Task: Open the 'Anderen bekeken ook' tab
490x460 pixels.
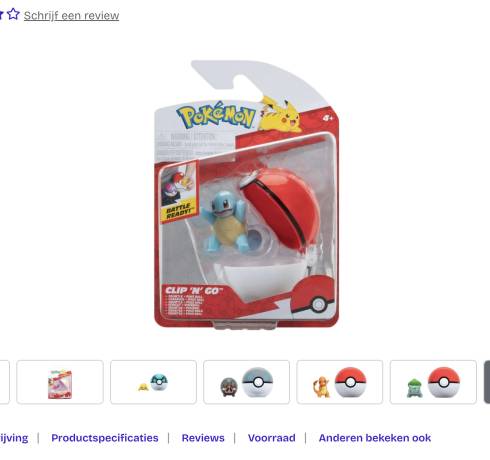Action: coord(375,438)
